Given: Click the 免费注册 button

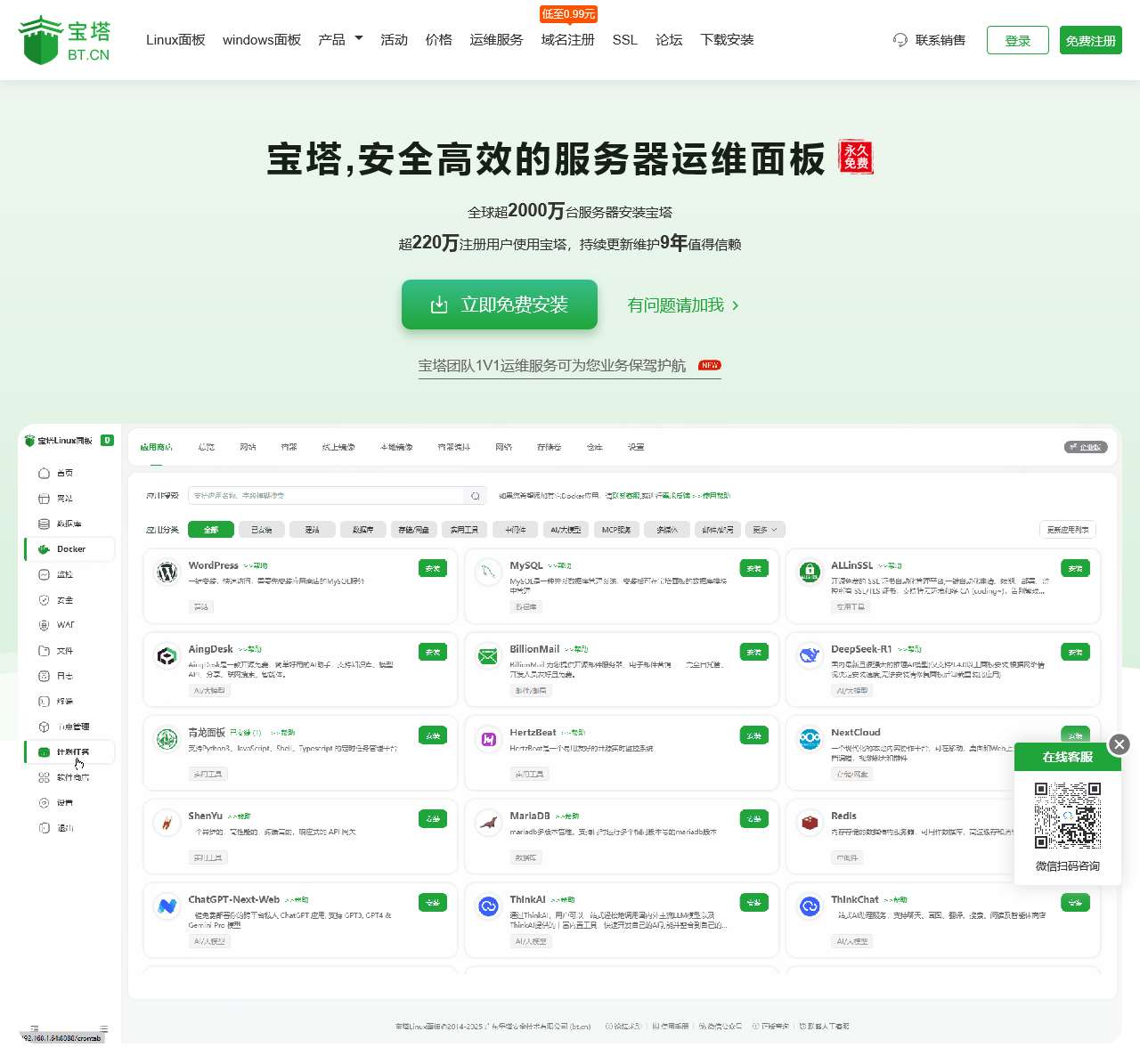Looking at the screenshot, I should [1091, 40].
